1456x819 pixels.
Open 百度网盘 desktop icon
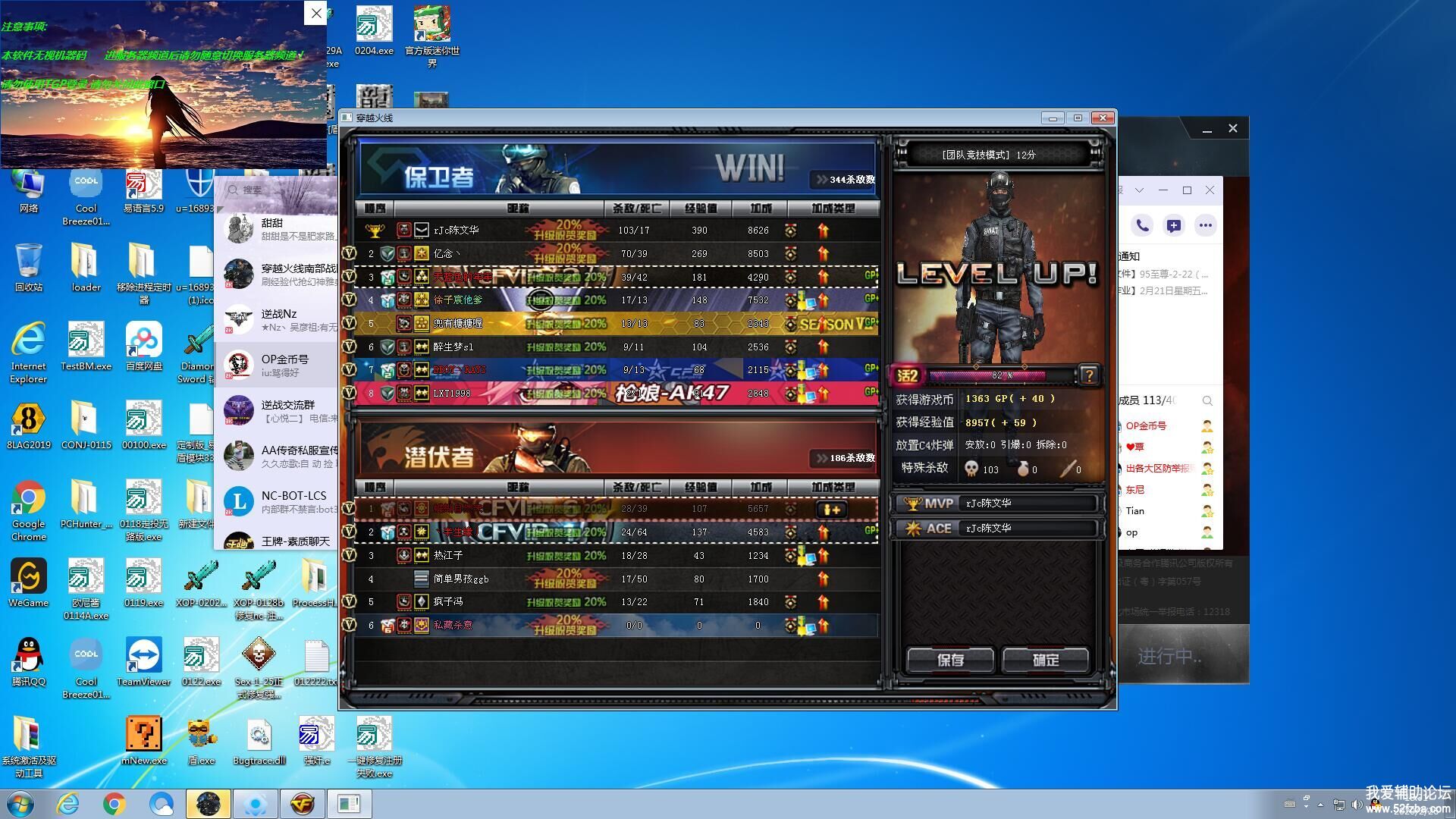point(144,347)
